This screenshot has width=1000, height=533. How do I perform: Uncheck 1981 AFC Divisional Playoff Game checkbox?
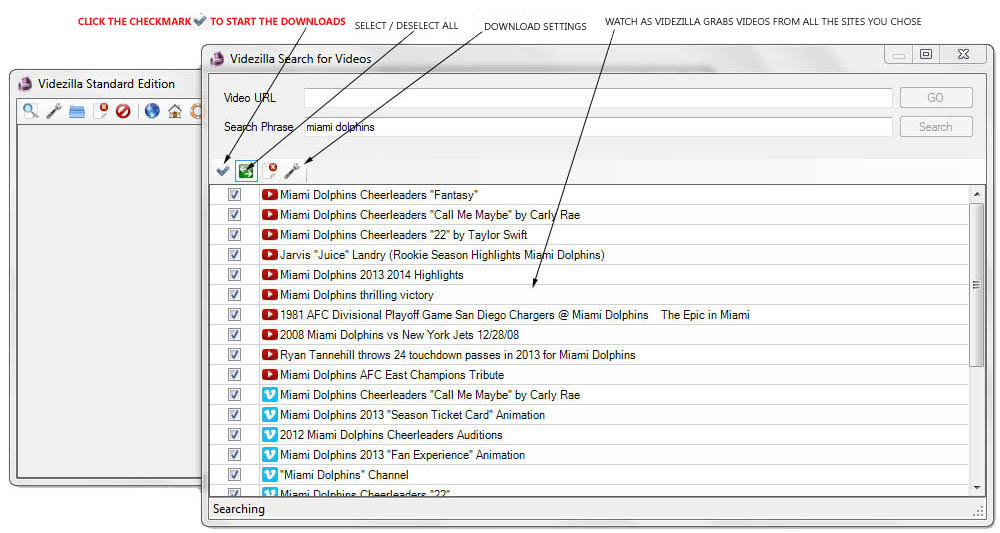coord(235,314)
